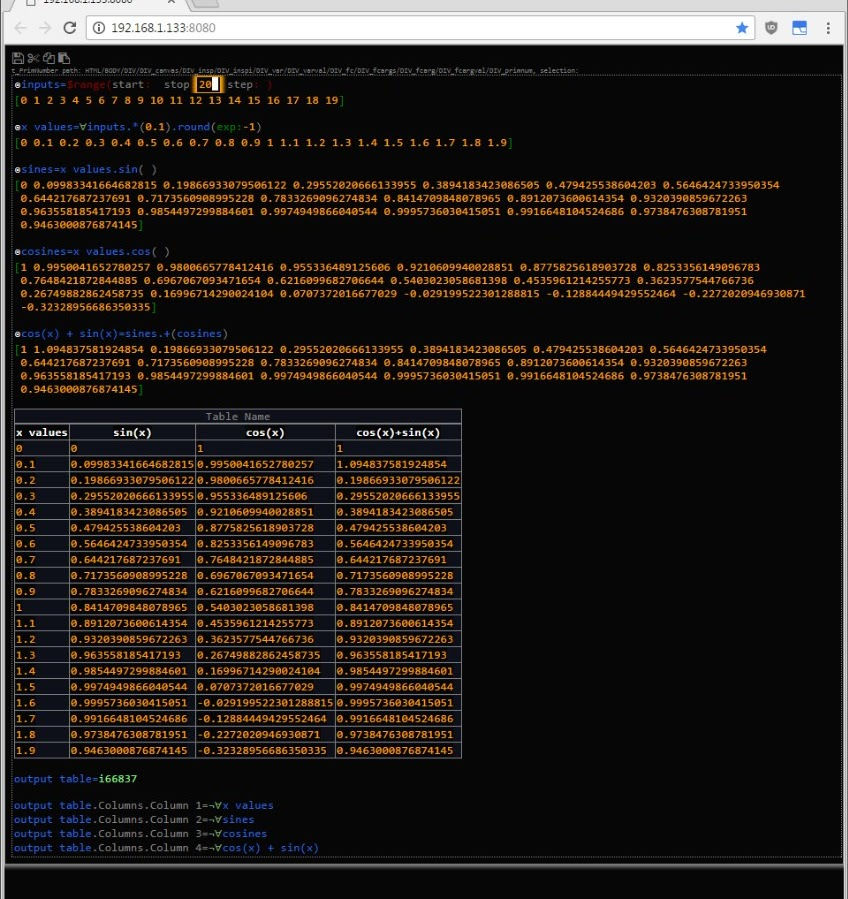This screenshot has height=899, width=848.
Task: Toggle the bullet beside cosines variable
Action: [17, 252]
